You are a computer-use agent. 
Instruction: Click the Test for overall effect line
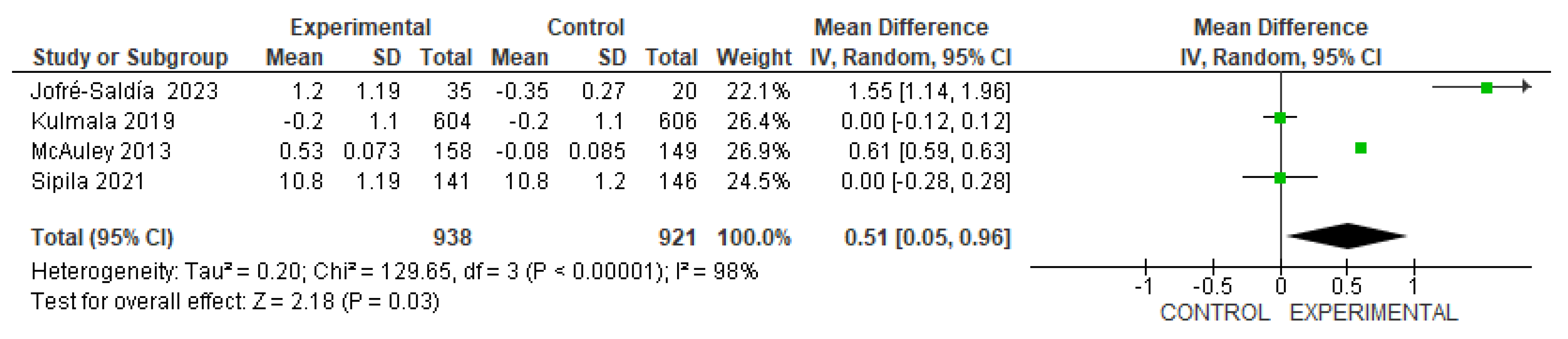pos(235,301)
